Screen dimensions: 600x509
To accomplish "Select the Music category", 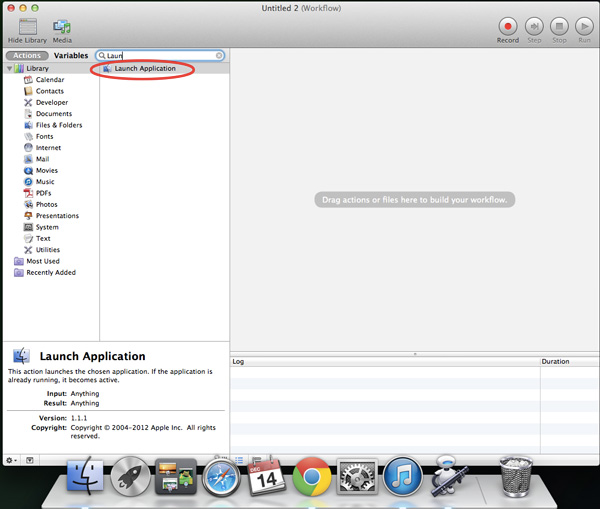I will pyautogui.click(x=45, y=182).
